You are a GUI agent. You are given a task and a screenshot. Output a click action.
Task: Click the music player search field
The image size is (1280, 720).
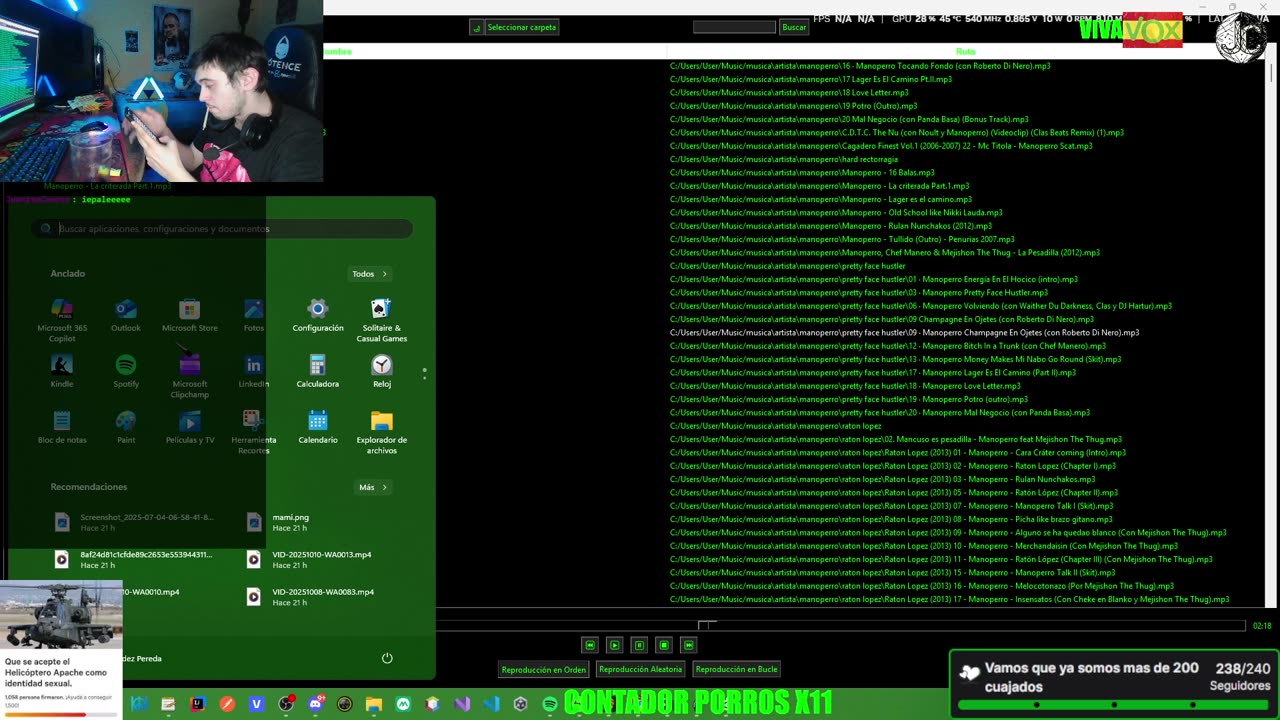tap(734, 27)
